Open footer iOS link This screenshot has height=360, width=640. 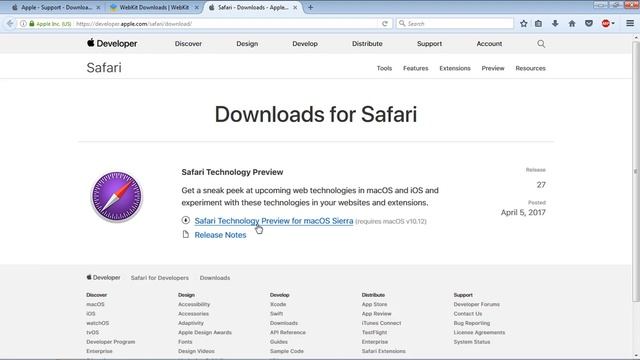pos(91,313)
